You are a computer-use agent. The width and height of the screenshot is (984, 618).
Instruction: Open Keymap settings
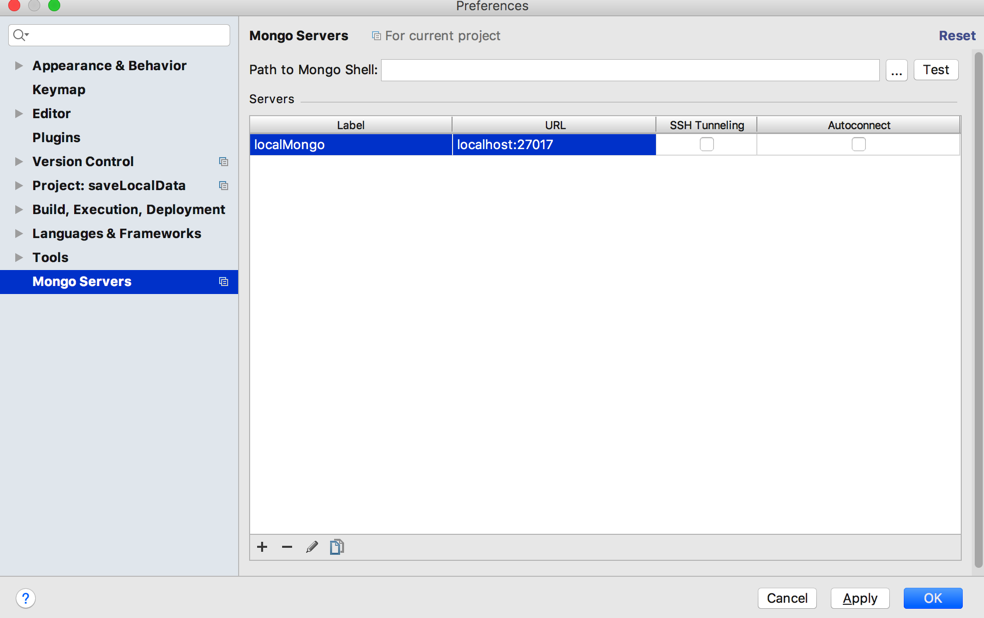(59, 90)
